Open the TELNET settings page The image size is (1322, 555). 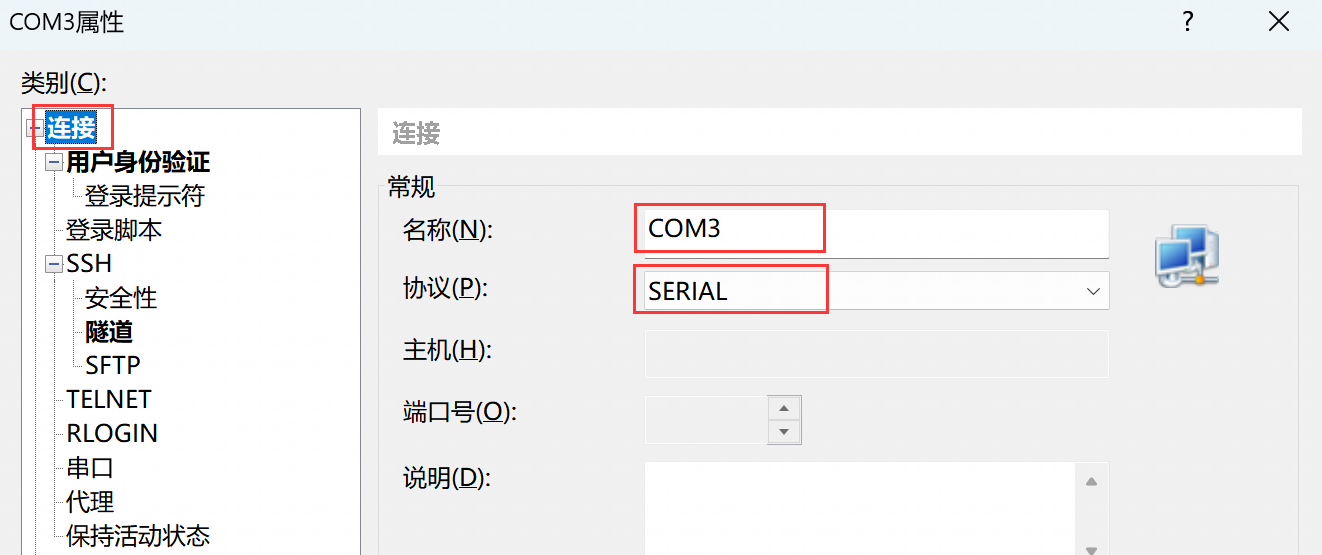click(x=108, y=399)
